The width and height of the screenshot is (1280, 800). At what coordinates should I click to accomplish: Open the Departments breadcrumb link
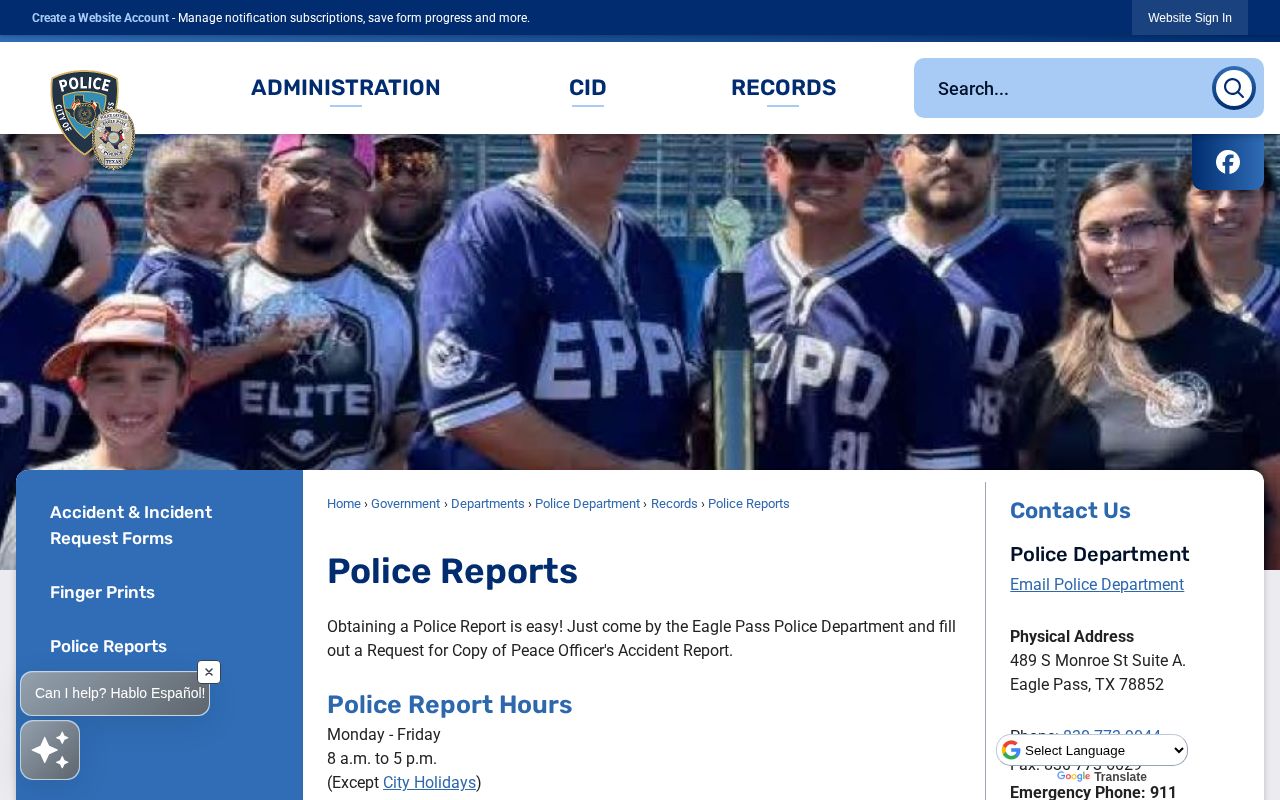click(x=487, y=504)
